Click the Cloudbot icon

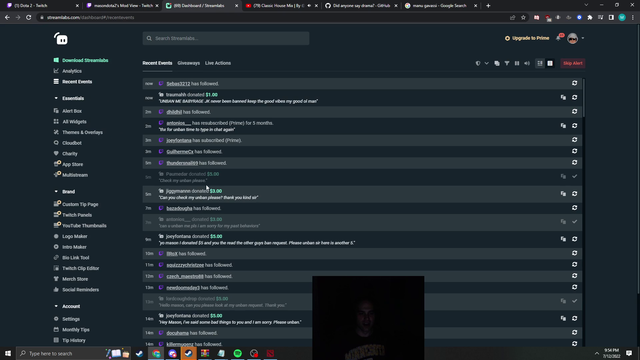coord(56,142)
